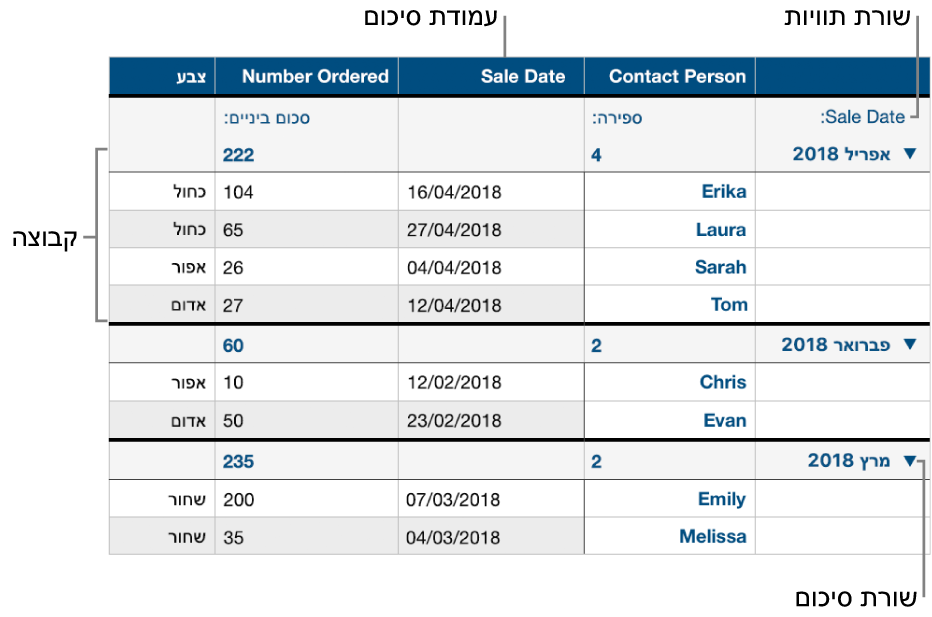Image resolution: width=932 pixels, height=617 pixels.
Task: Select the Contact Person column header
Action: (x=670, y=76)
